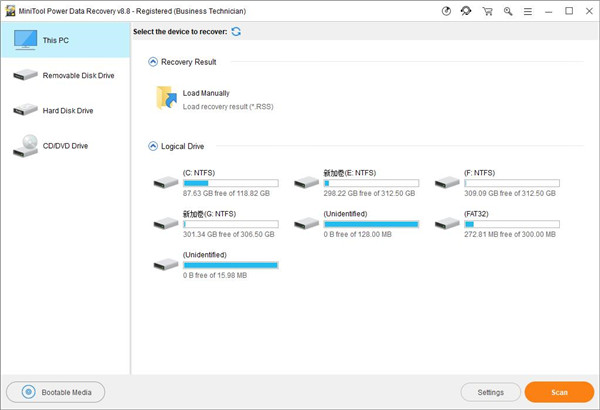Viewport: 600px width, 410px height.
Task: Click the Bootable Media button
Action: (x=55, y=392)
